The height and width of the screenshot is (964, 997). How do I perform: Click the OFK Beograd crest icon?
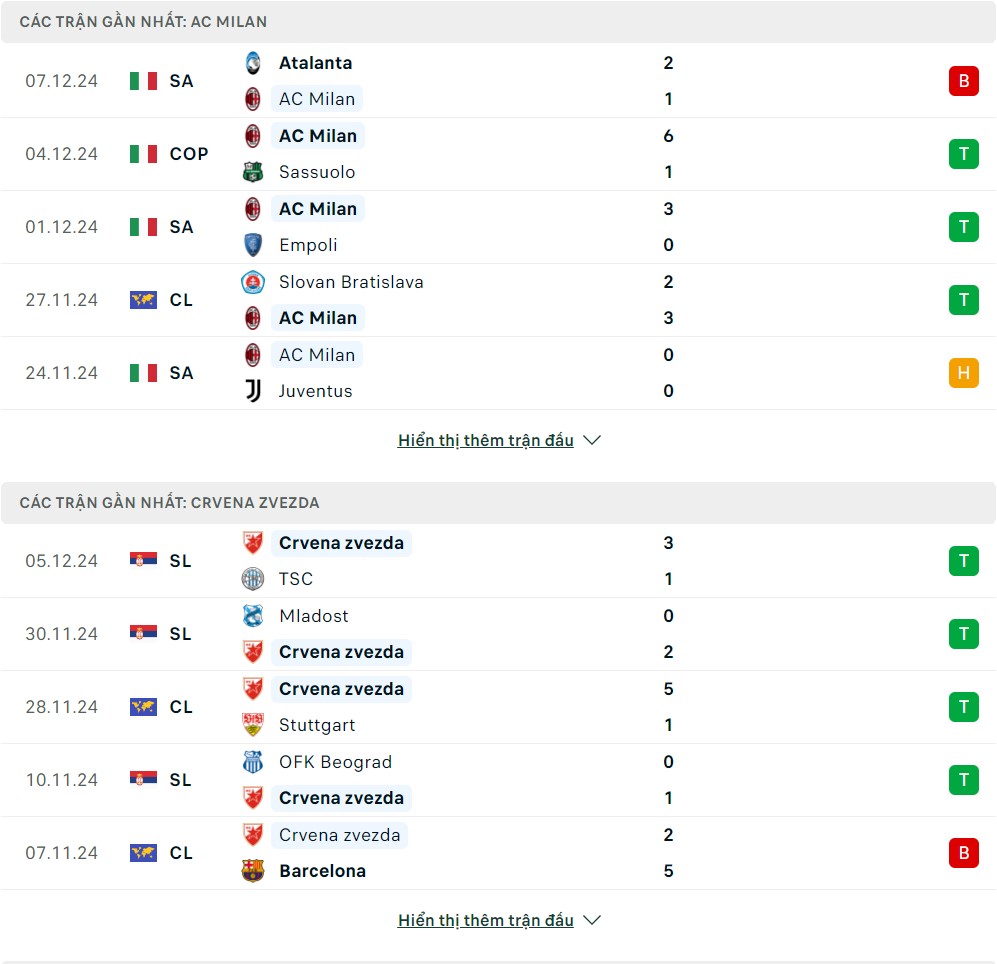253,762
